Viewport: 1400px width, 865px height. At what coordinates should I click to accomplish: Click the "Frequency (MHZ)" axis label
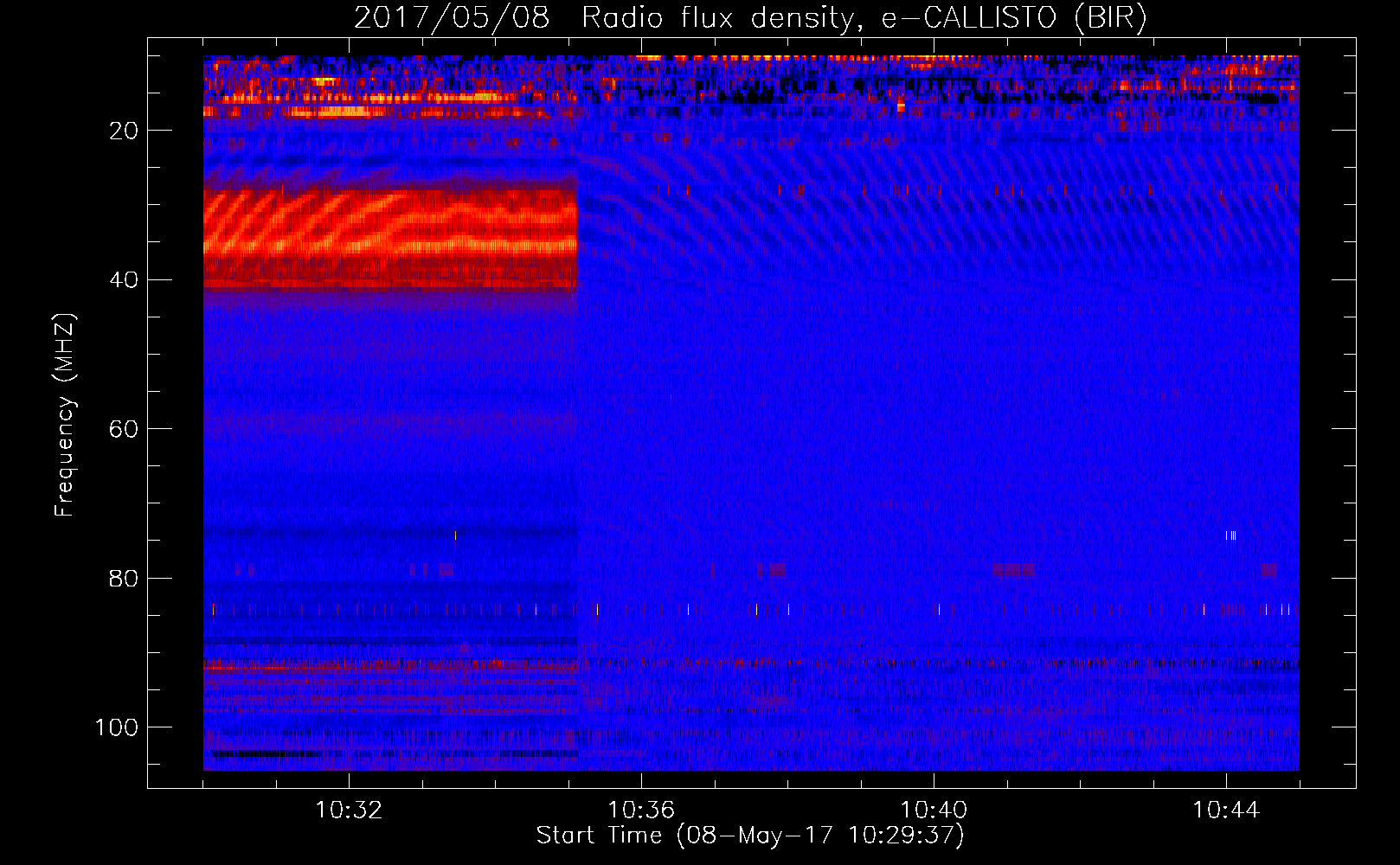(65, 414)
